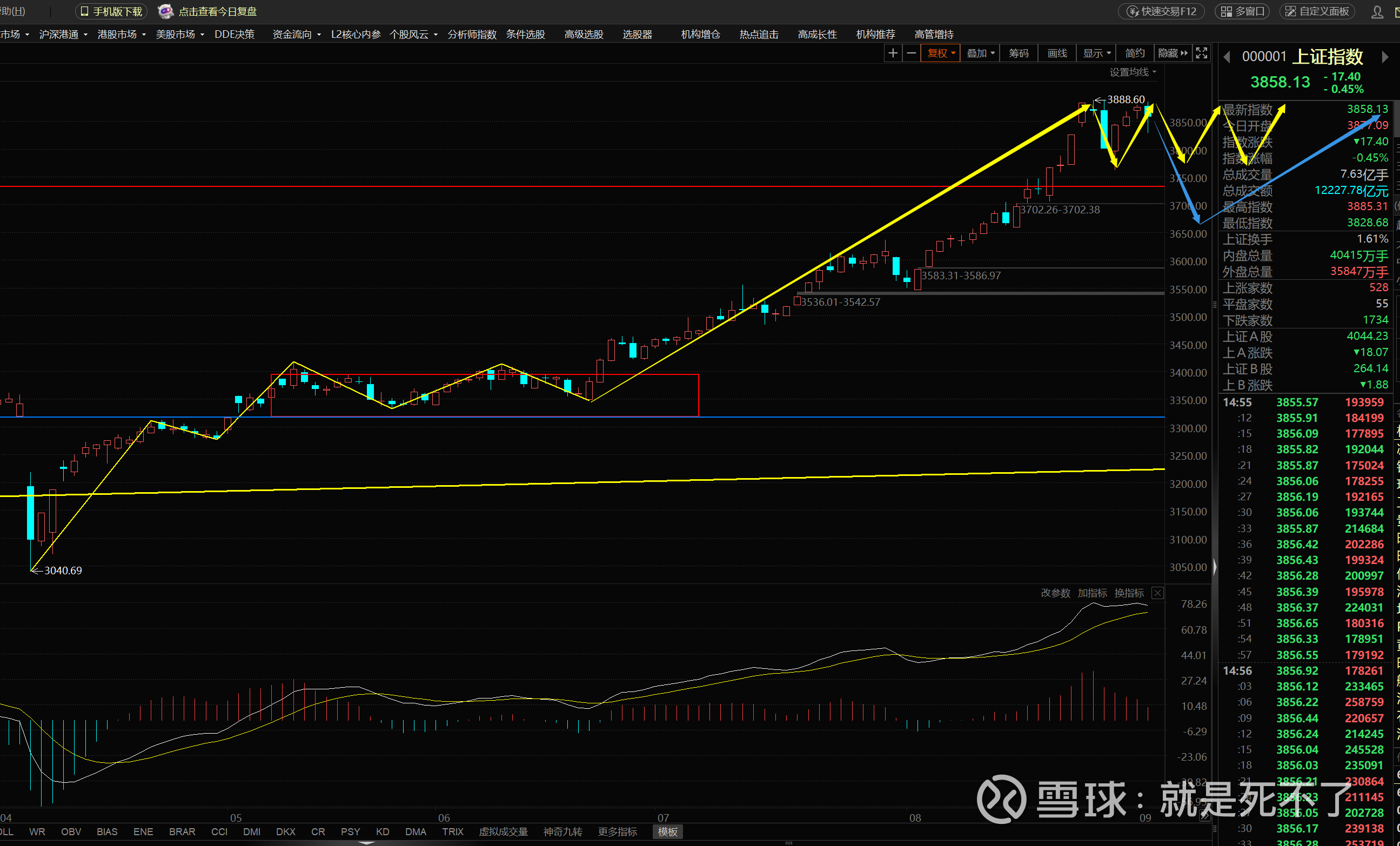Go to previous stock arrow
The image size is (1400, 846).
pyautogui.click(x=1227, y=57)
